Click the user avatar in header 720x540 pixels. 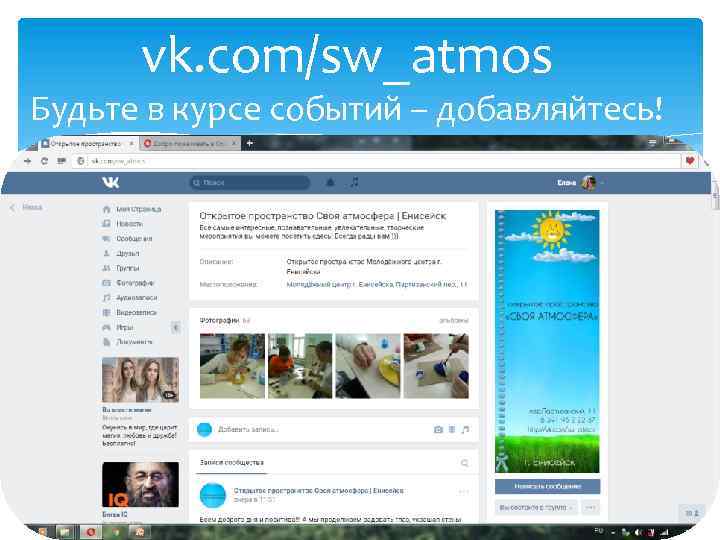(x=588, y=183)
